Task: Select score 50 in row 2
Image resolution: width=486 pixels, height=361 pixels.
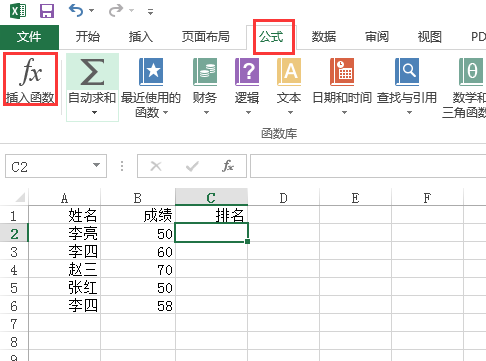Action: [x=138, y=233]
